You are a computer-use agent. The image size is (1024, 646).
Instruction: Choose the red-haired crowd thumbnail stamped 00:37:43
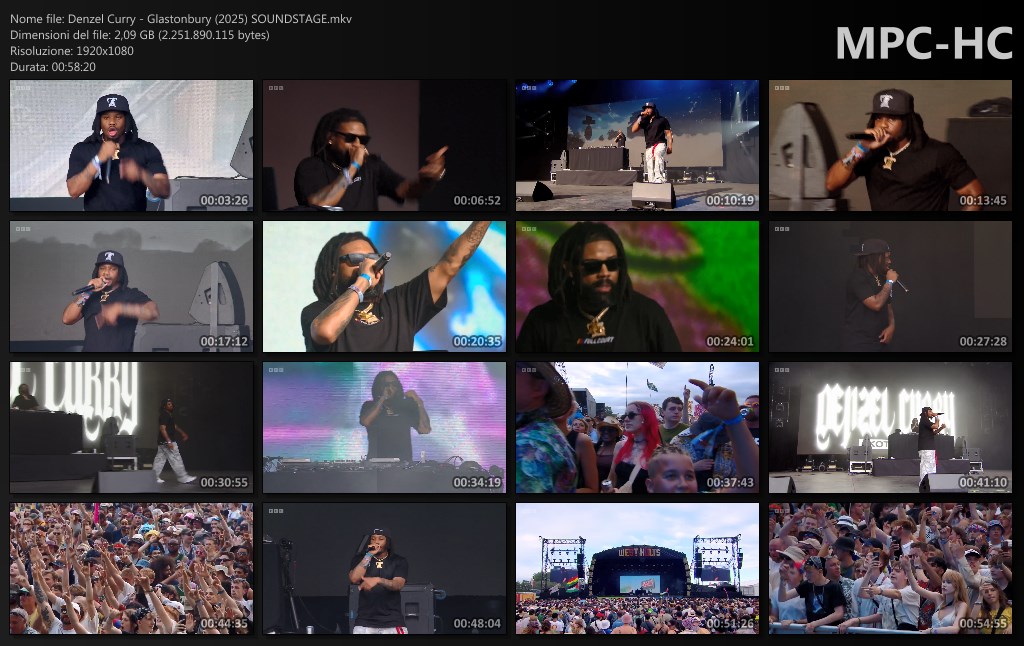pyautogui.click(x=637, y=427)
